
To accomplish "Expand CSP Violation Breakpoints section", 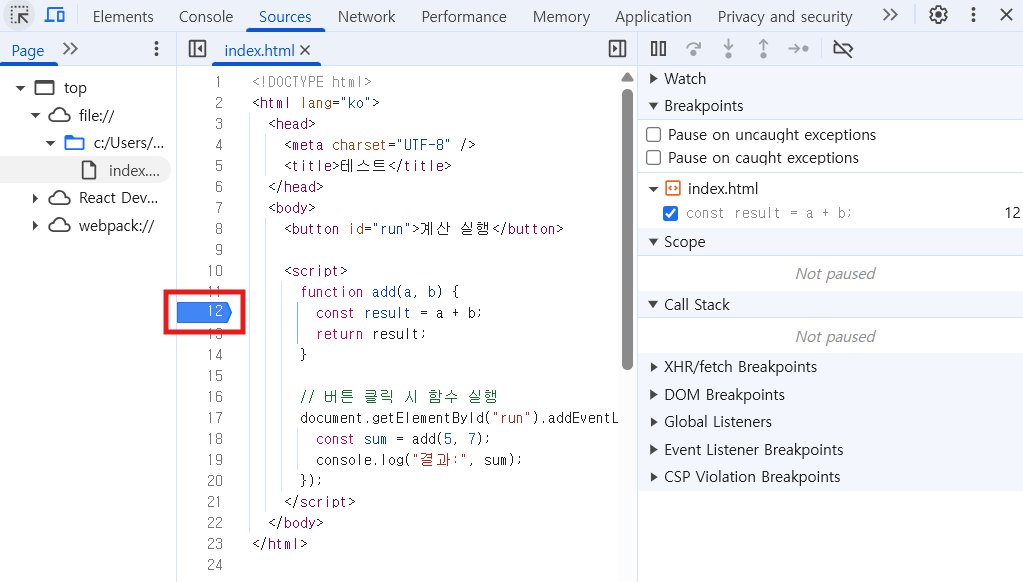I will click(653, 477).
